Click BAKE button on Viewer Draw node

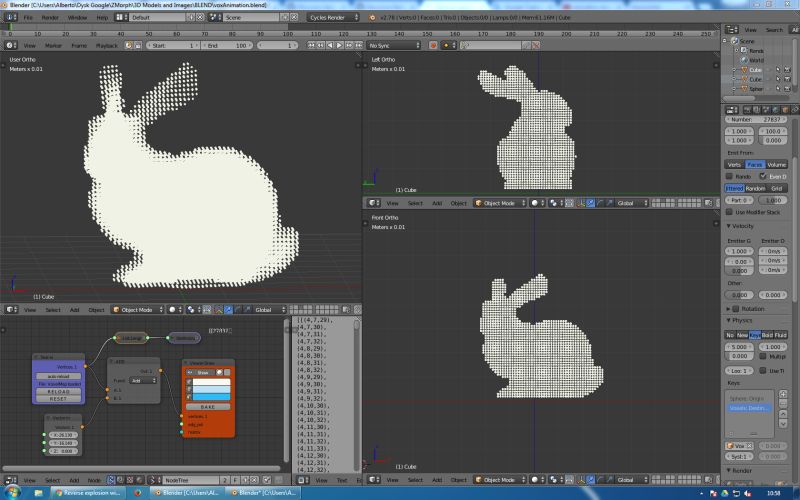[x=208, y=407]
